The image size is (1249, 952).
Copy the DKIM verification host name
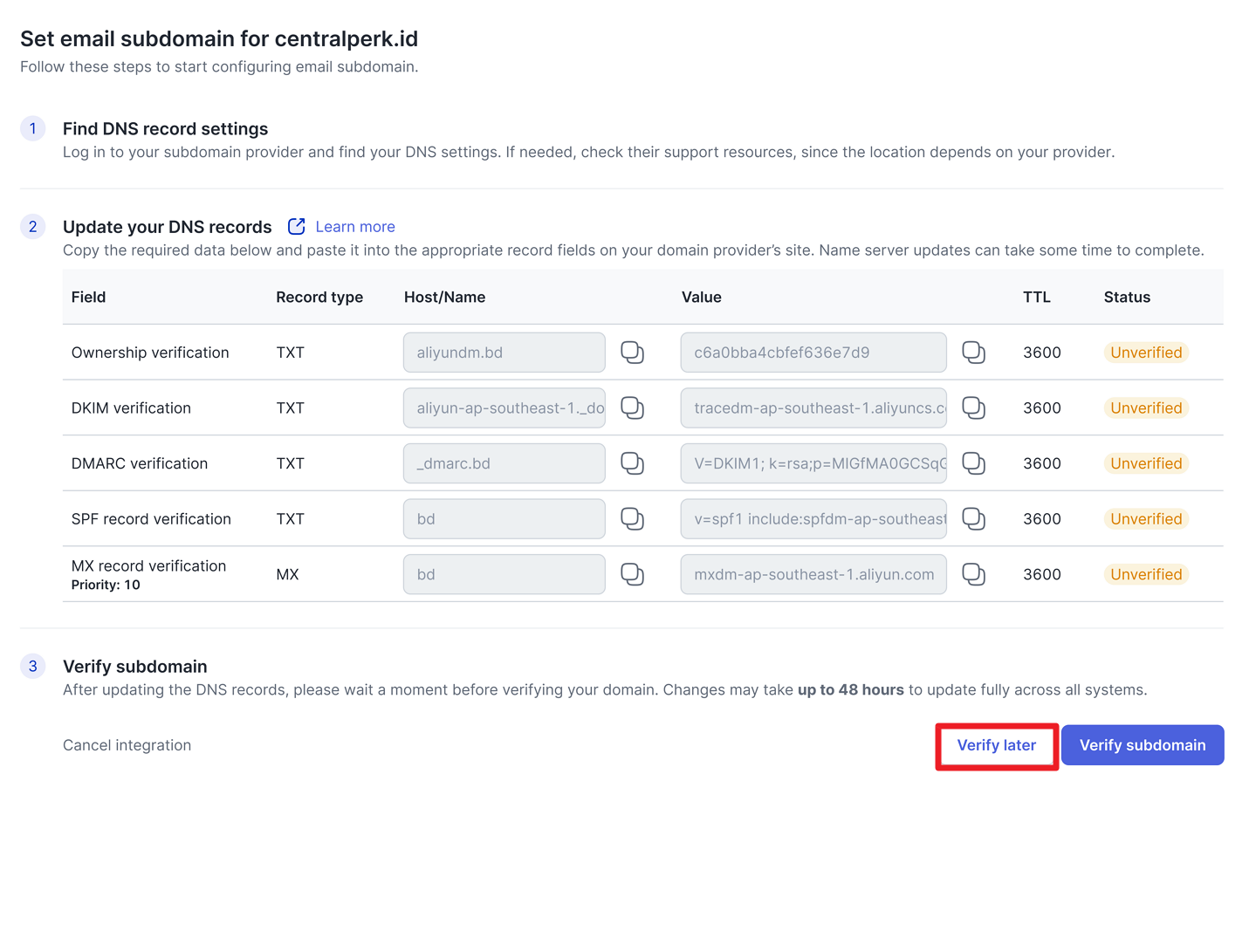(632, 408)
